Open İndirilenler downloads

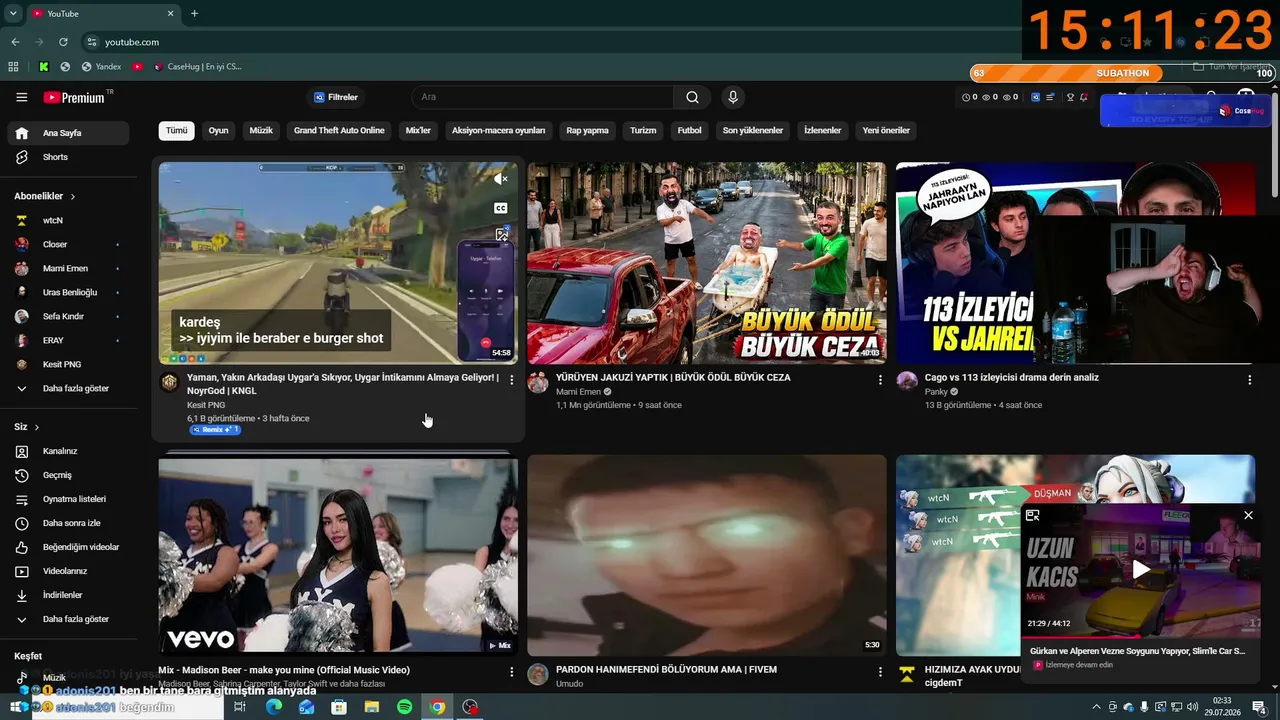pyautogui.click(x=69, y=595)
